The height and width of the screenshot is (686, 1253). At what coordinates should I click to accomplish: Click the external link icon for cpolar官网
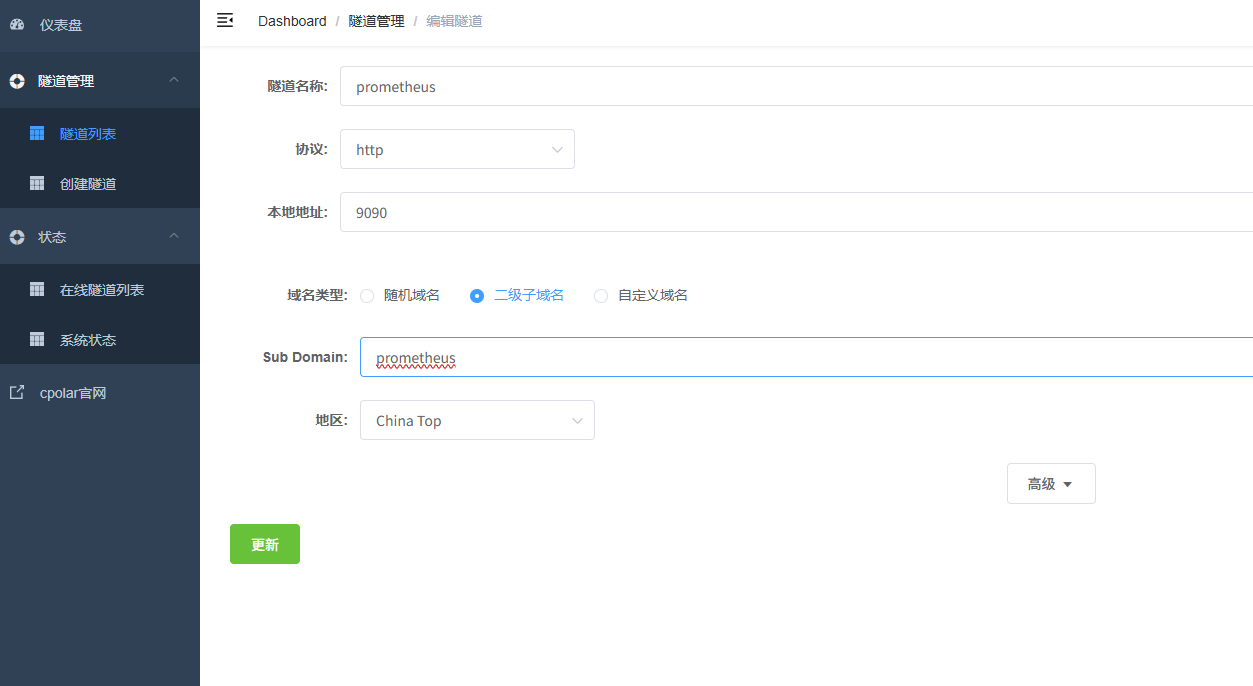[x=17, y=393]
